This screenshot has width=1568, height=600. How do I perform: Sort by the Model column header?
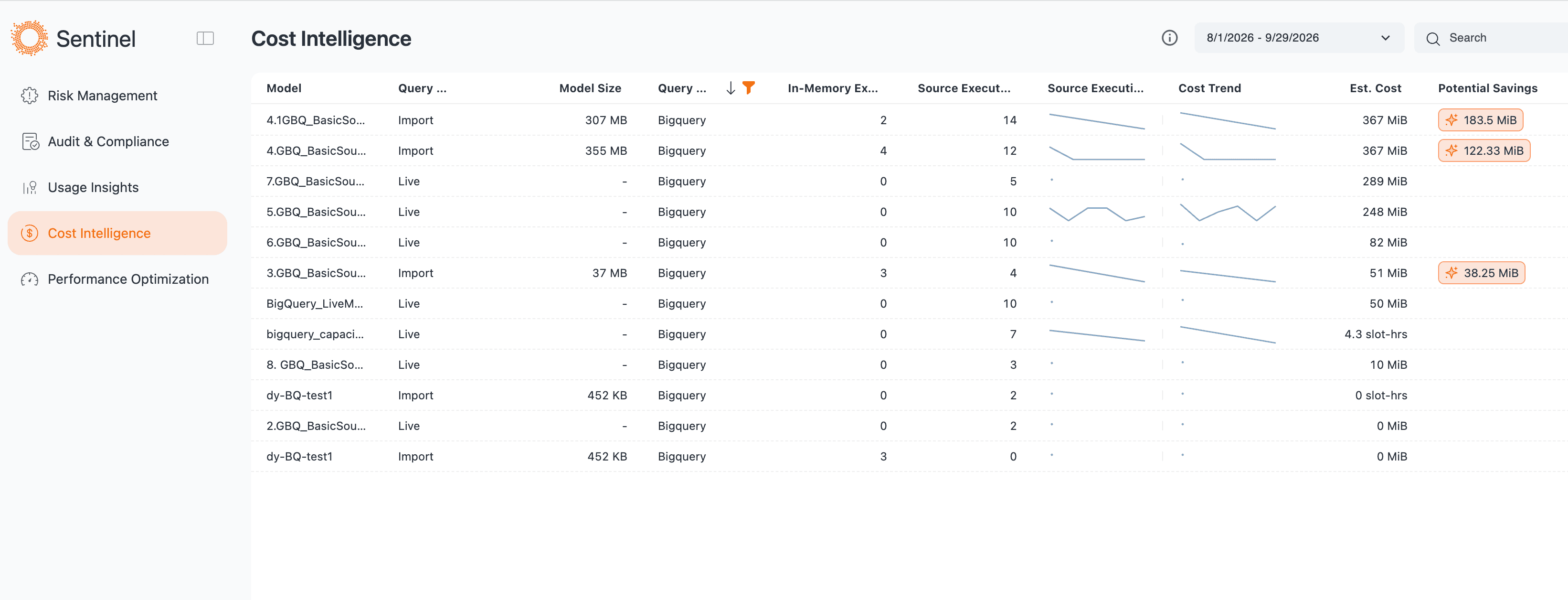[284, 88]
